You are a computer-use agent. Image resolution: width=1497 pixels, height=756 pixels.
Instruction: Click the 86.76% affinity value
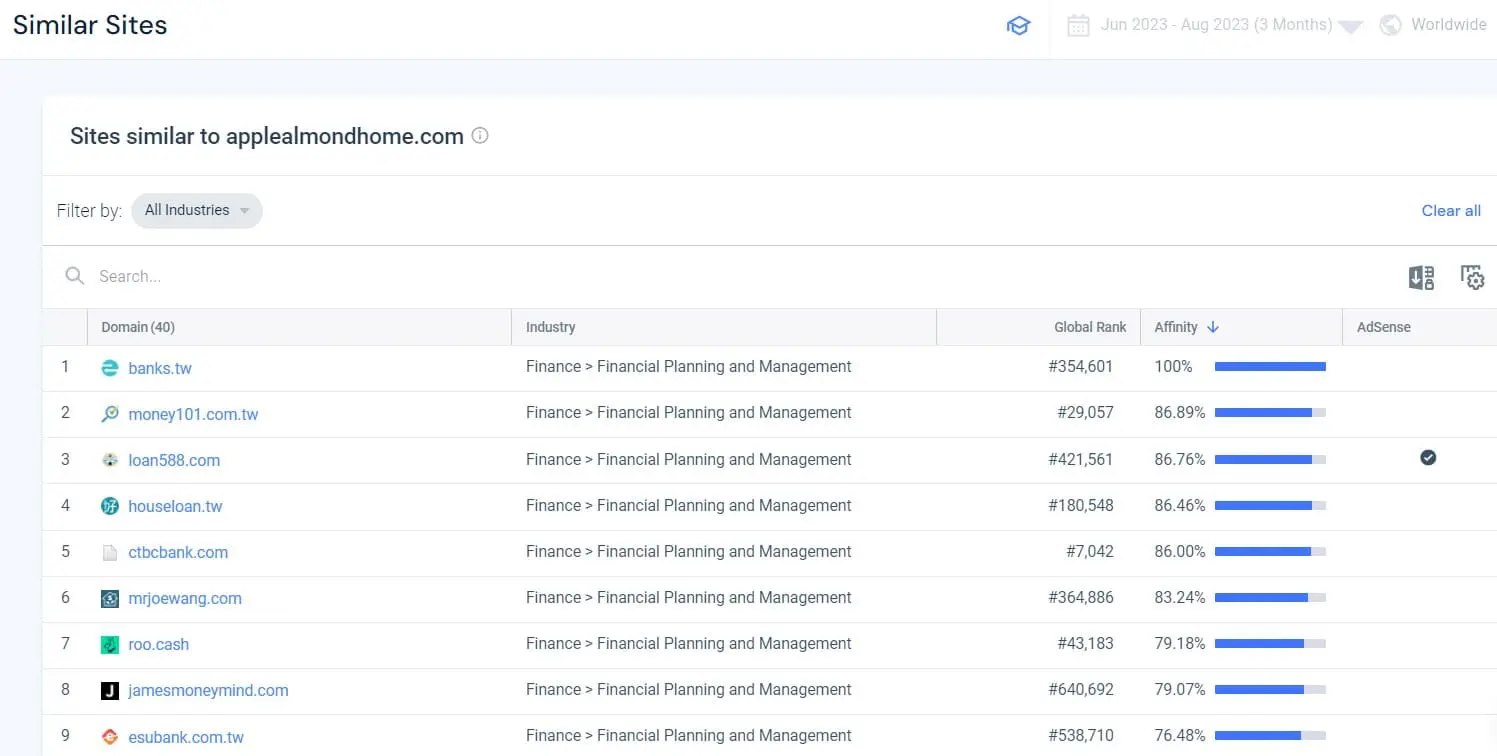[1180, 459]
